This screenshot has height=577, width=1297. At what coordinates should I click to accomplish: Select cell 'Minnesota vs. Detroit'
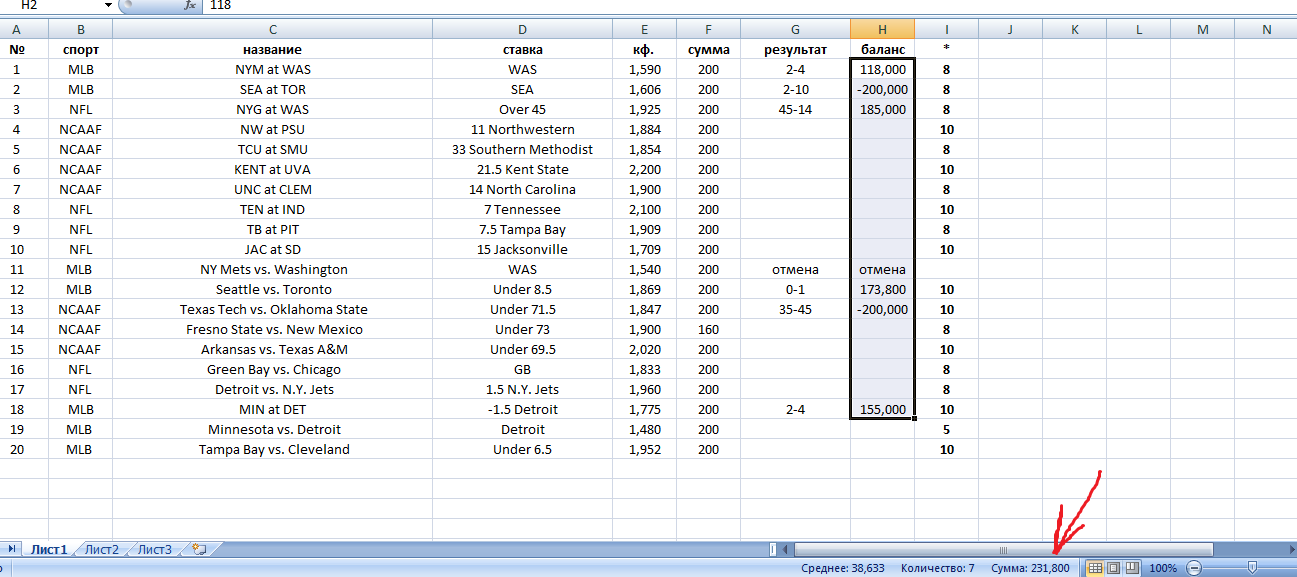coord(272,429)
